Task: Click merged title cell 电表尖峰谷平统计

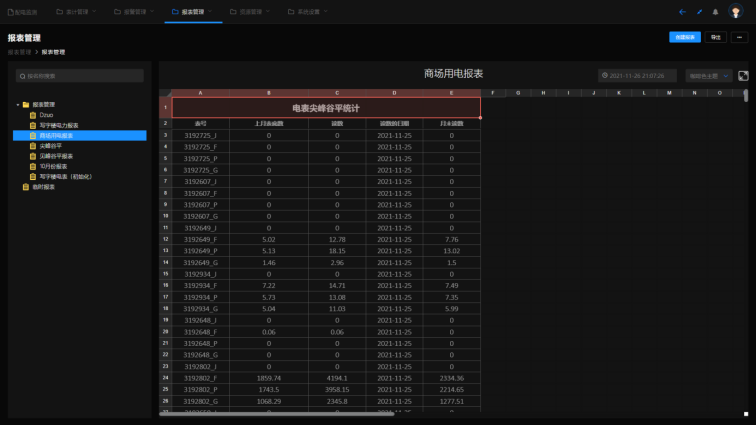Action: coord(326,108)
